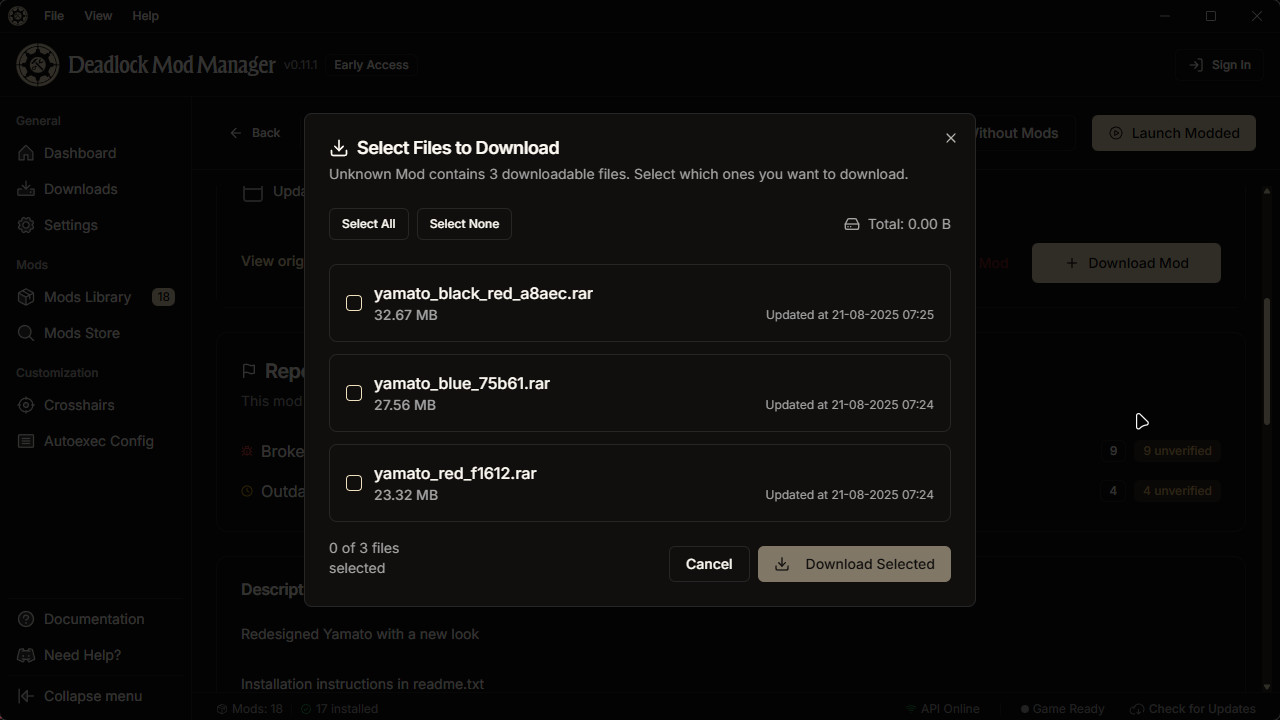Close the Select Files dialog with X

[x=951, y=138]
